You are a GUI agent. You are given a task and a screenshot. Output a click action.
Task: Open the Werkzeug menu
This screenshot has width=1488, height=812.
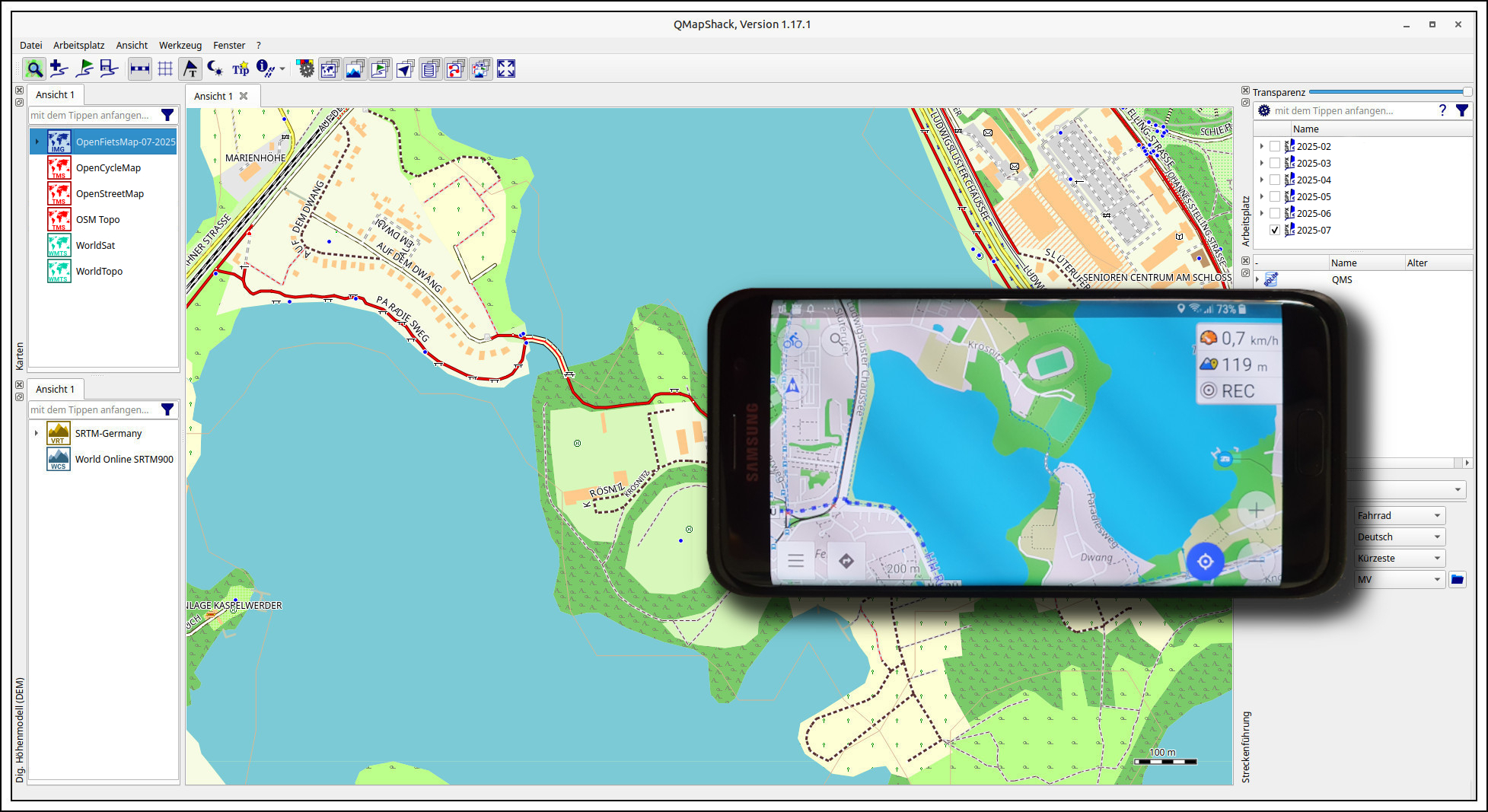[x=180, y=46]
